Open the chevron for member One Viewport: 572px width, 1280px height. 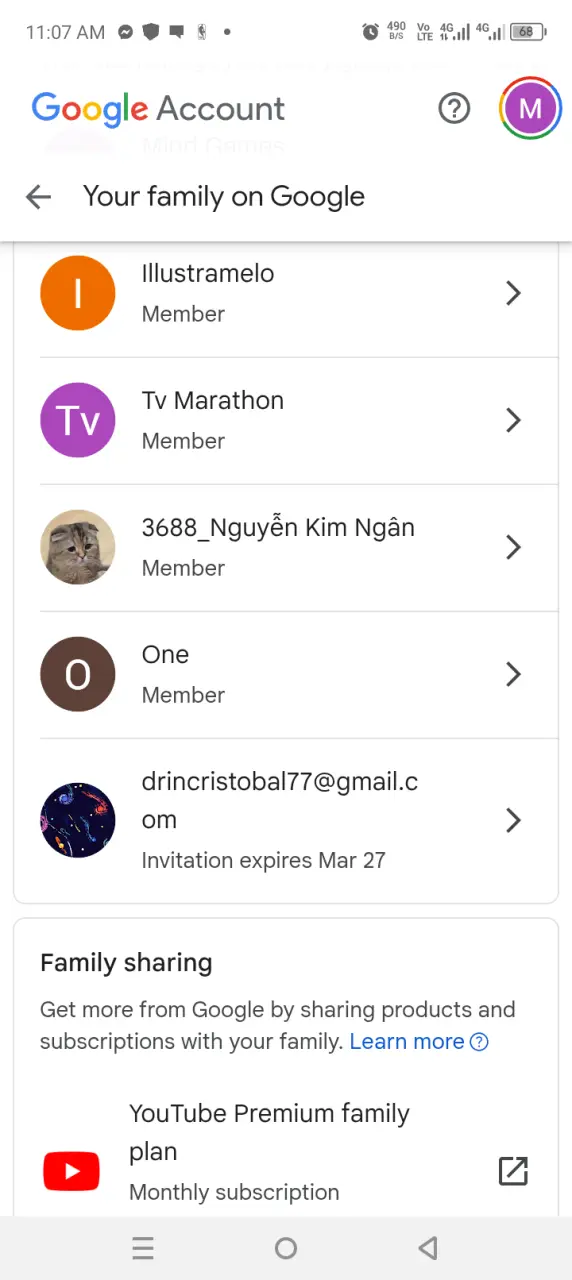pos(513,674)
